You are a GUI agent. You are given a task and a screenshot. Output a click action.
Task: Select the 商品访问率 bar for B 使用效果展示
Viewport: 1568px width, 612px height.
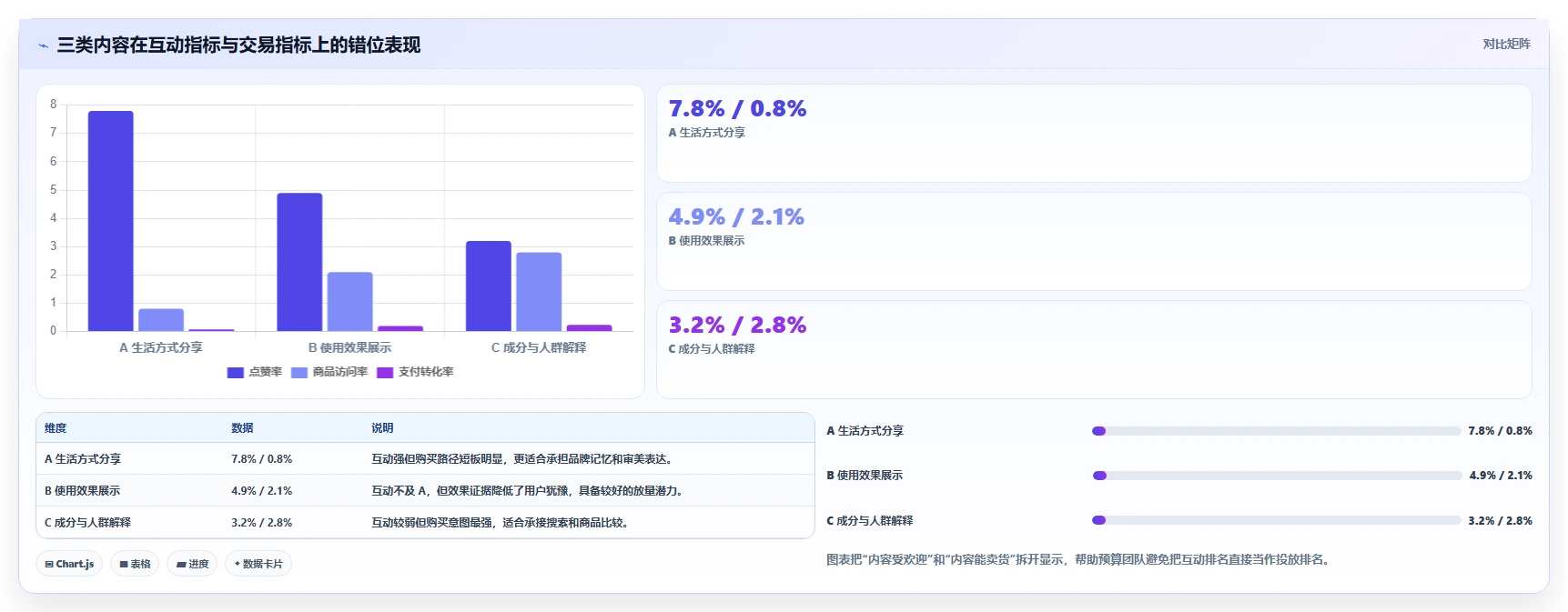pos(350,301)
